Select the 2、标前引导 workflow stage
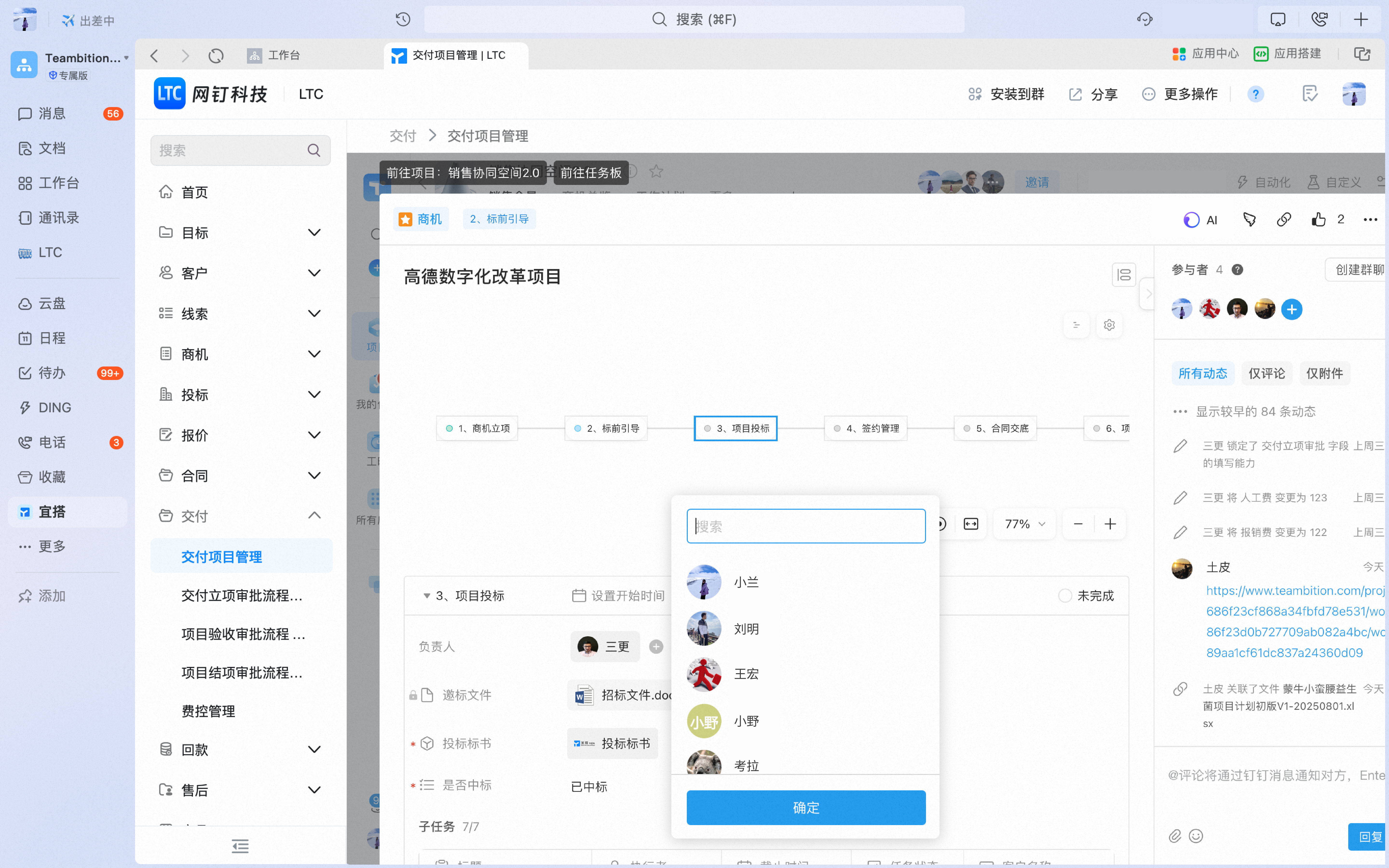Viewport: 1389px width, 868px height. coord(606,428)
